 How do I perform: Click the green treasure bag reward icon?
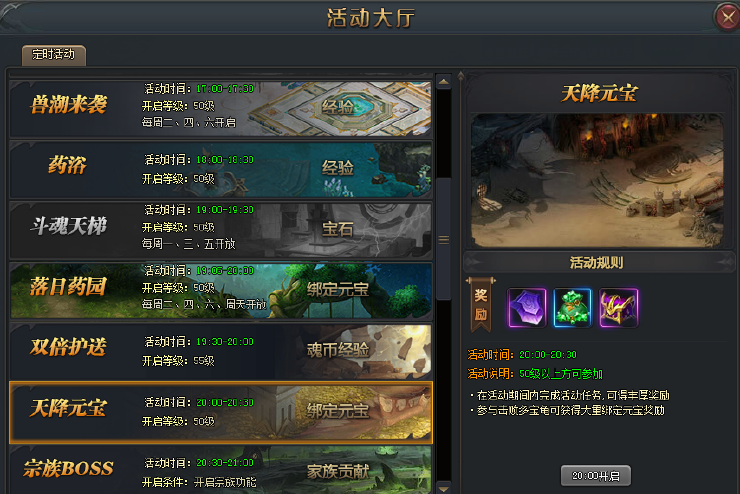(x=572, y=308)
